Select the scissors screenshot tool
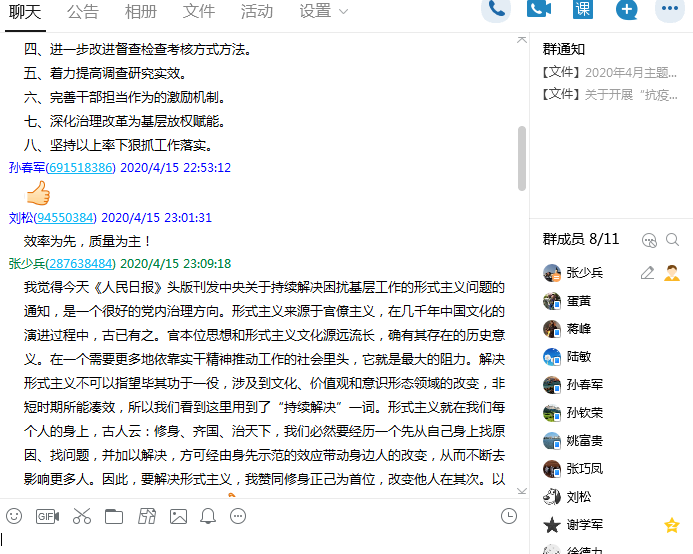This screenshot has width=693, height=554. click(x=82, y=516)
